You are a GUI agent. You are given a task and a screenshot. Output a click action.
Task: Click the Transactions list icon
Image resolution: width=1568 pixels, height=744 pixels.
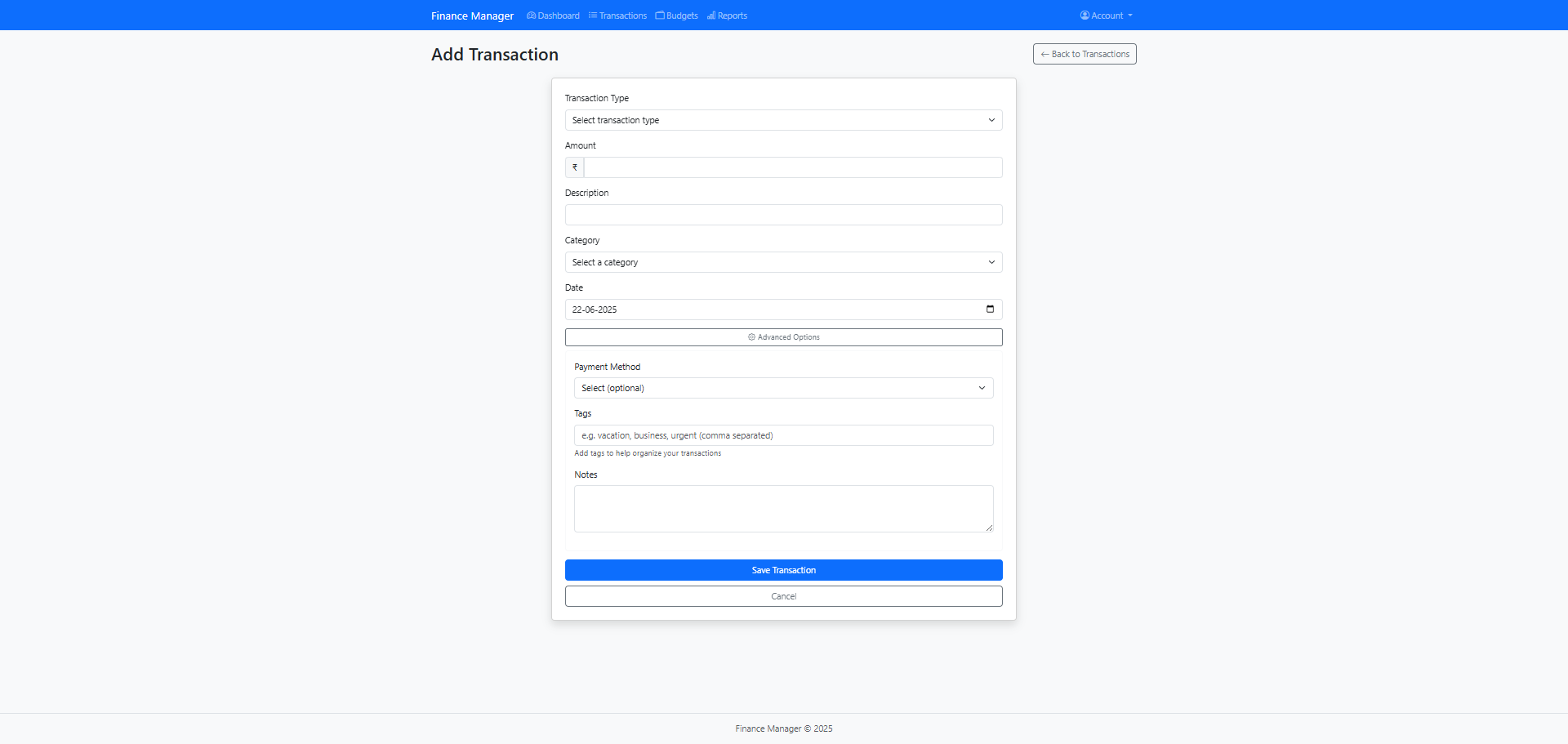tap(593, 16)
